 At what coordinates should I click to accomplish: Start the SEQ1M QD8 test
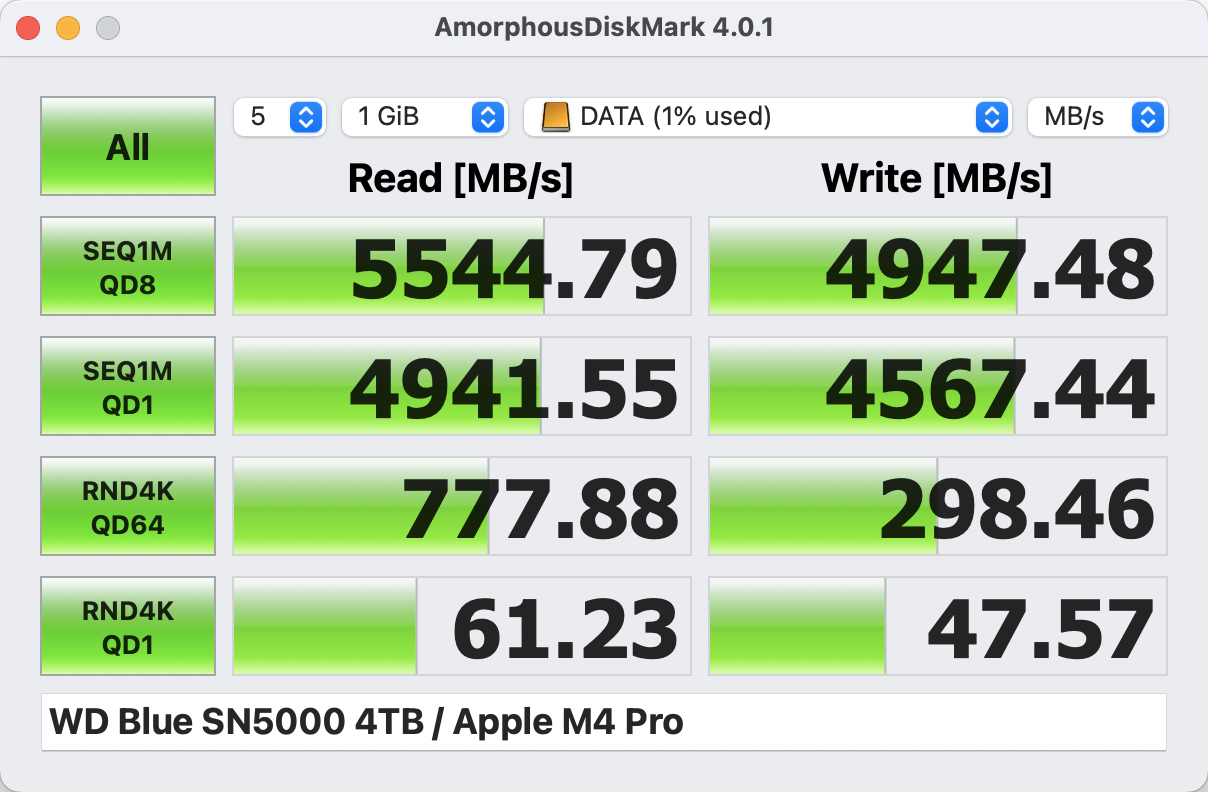pos(128,266)
